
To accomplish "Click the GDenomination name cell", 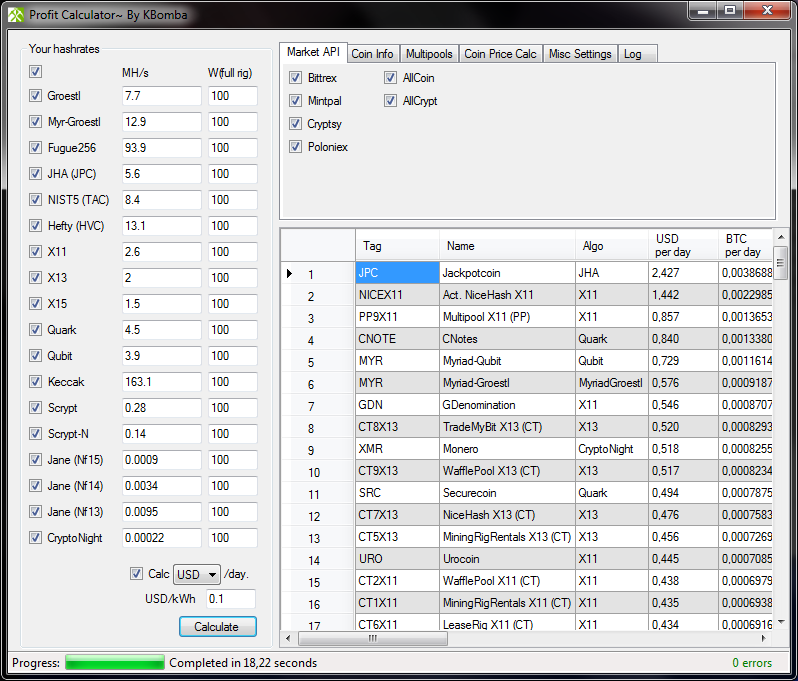I will [507, 405].
